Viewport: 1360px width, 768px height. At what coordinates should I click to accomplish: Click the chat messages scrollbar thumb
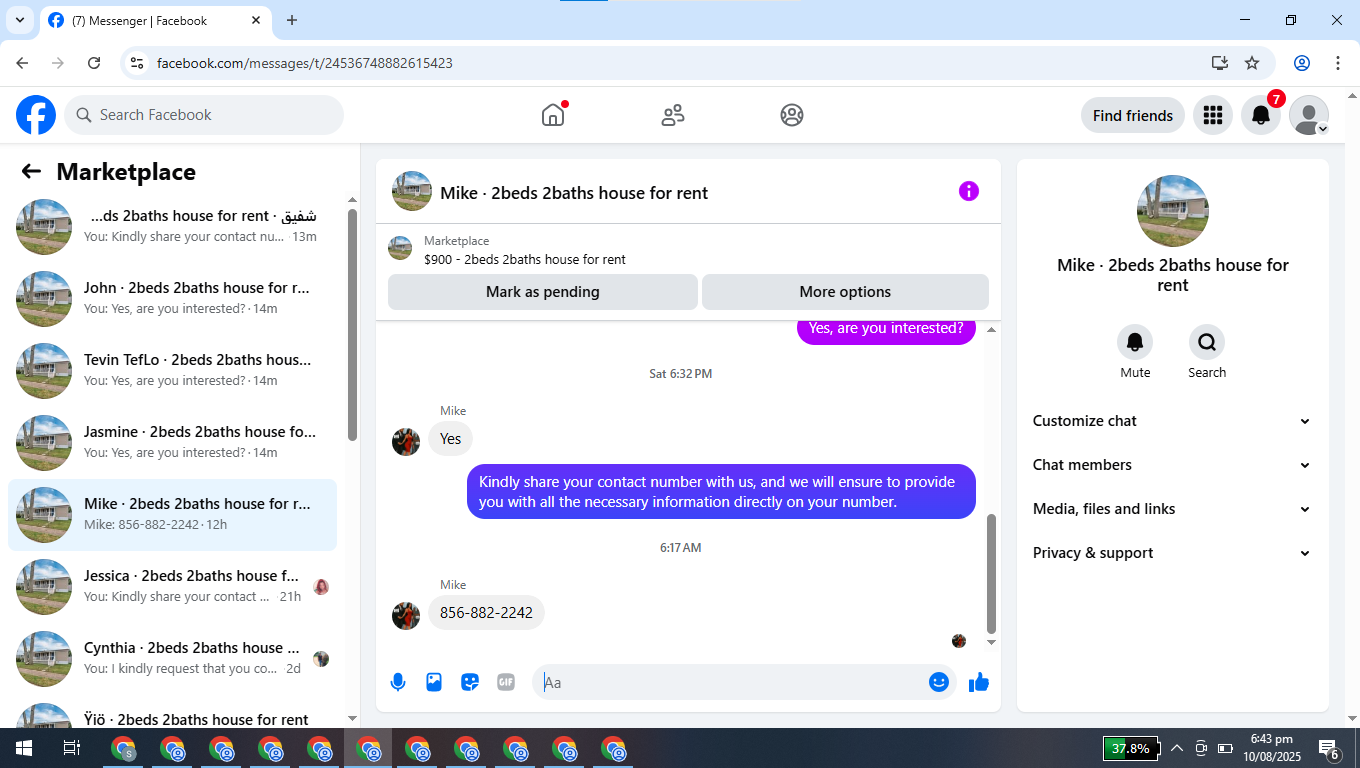[991, 574]
